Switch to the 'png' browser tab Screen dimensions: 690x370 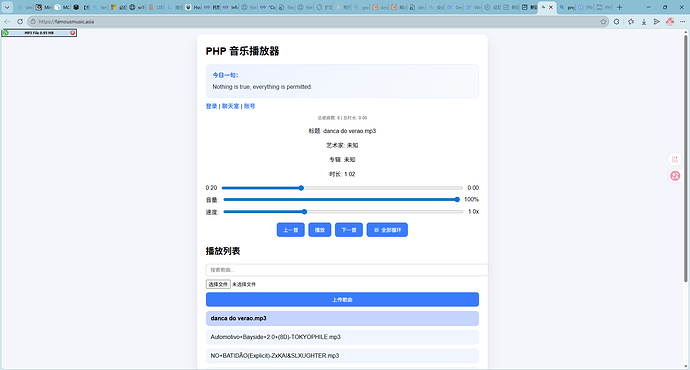pos(567,7)
